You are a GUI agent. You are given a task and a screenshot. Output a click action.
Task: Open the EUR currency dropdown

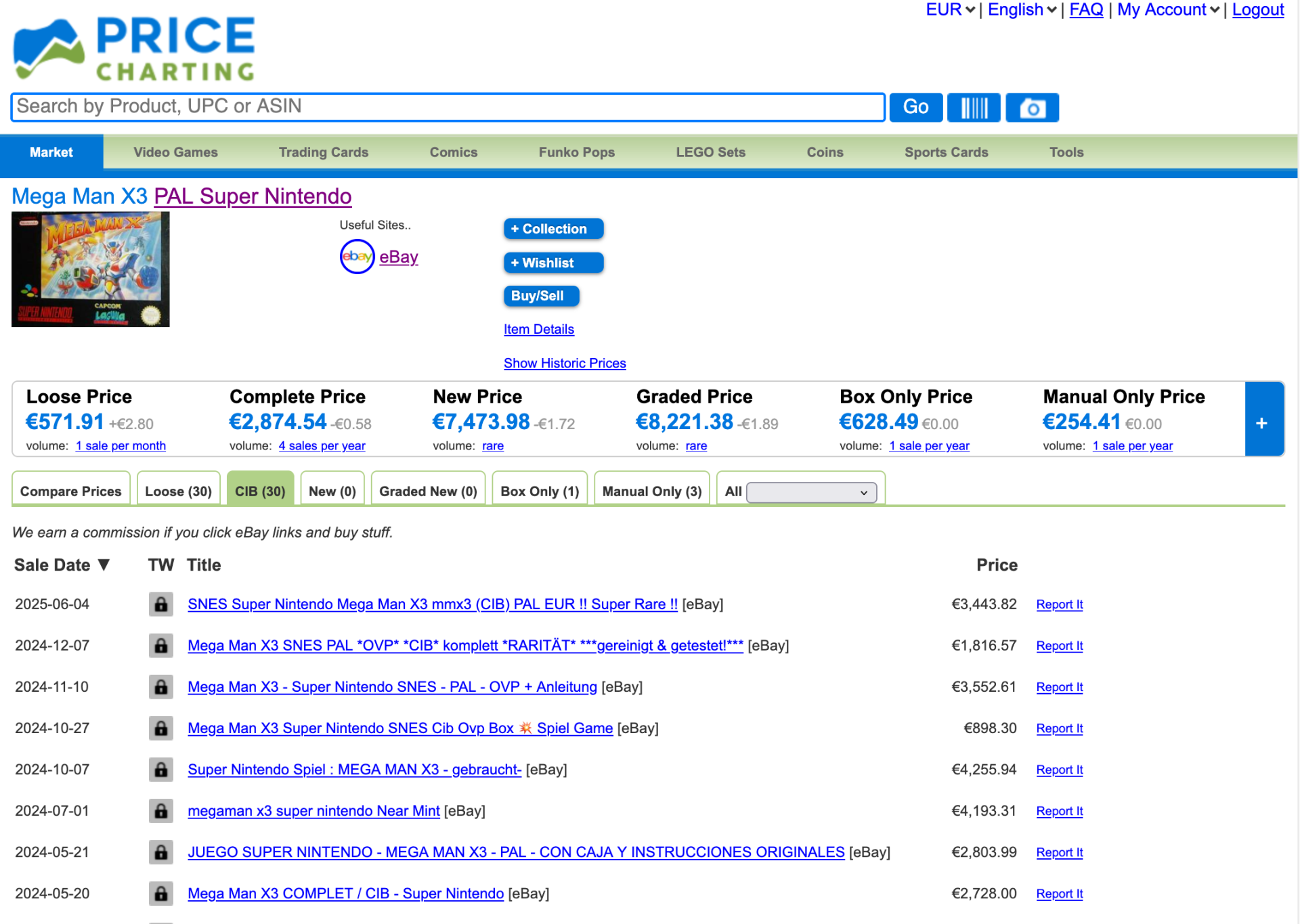950,9
